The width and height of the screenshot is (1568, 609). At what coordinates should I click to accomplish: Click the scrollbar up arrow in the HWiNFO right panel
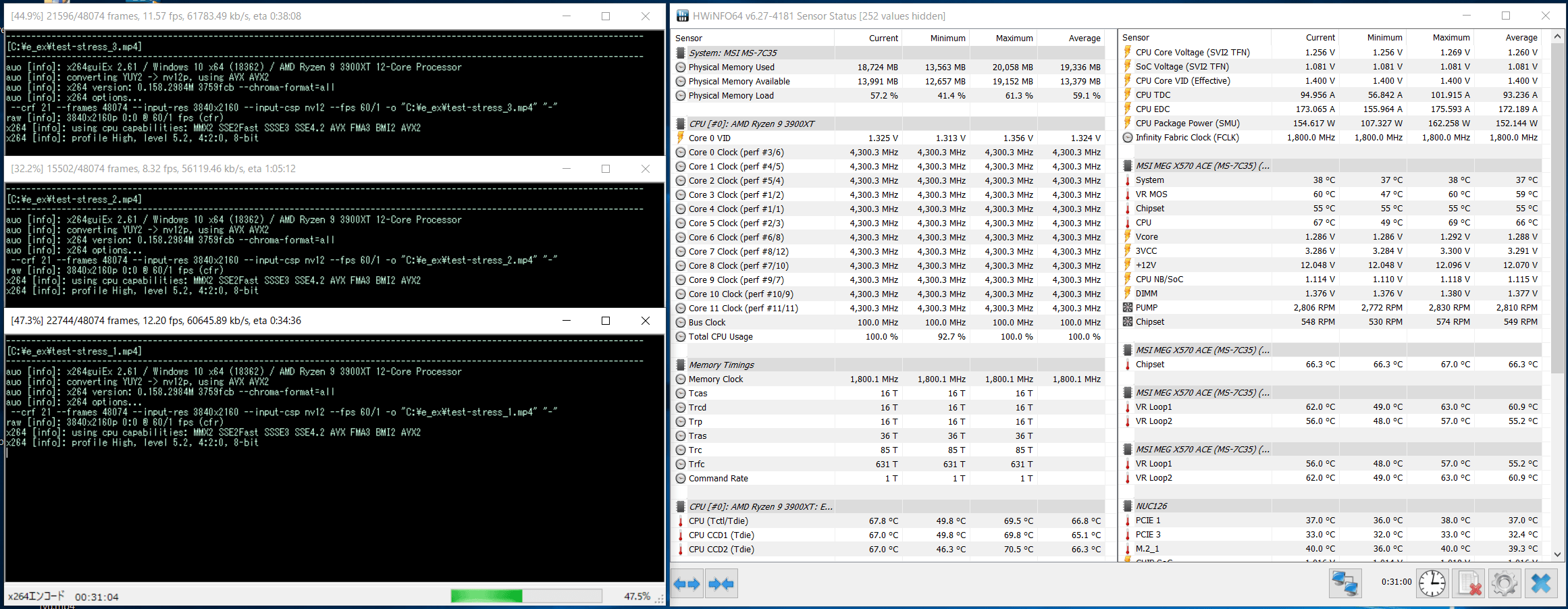click(x=1557, y=36)
